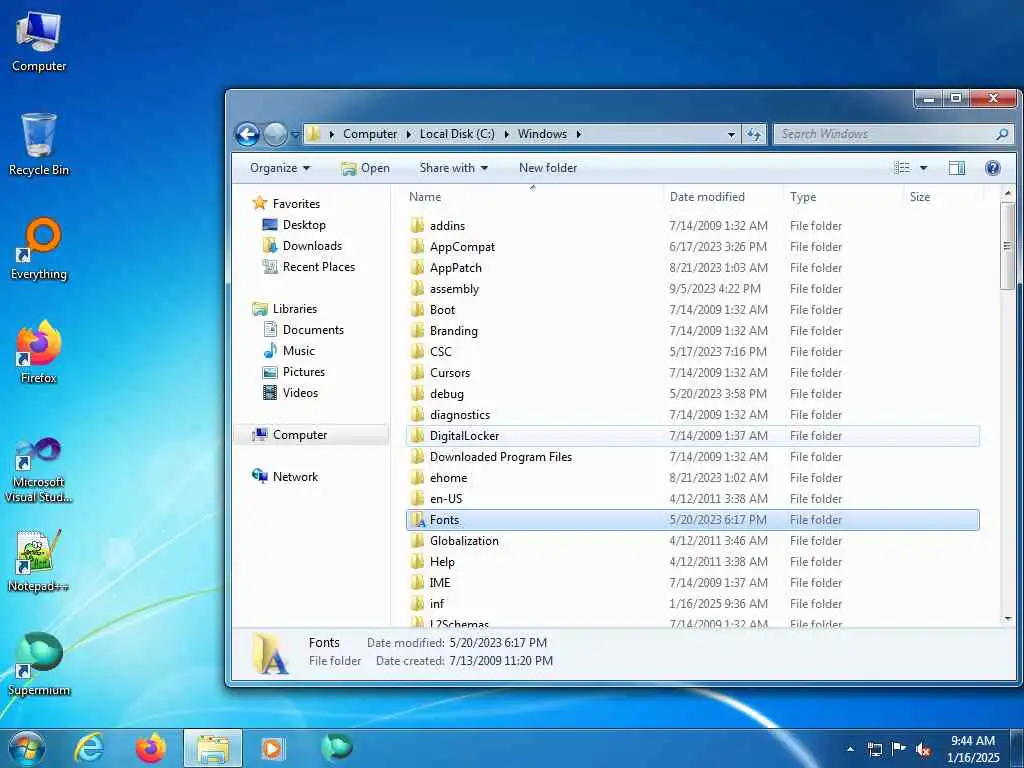
Task: Show hidden tray icons arrow
Action: 850,750
